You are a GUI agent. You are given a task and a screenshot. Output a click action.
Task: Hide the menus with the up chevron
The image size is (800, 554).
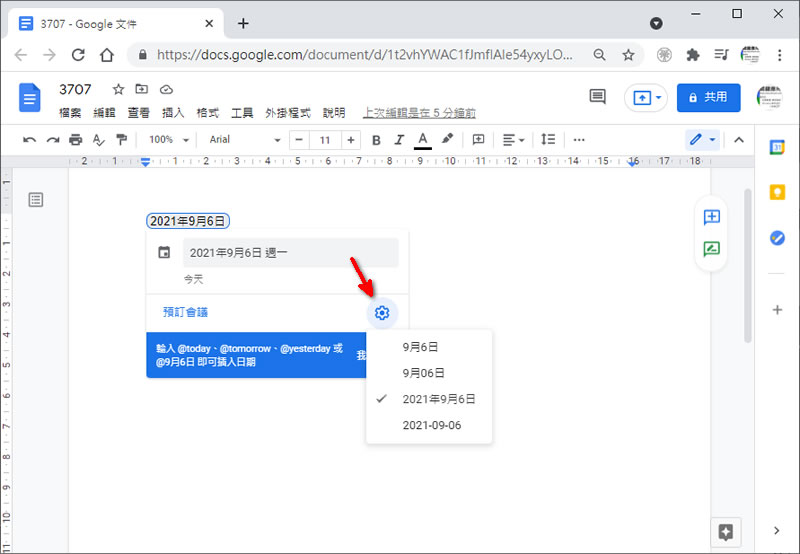pyautogui.click(x=738, y=140)
